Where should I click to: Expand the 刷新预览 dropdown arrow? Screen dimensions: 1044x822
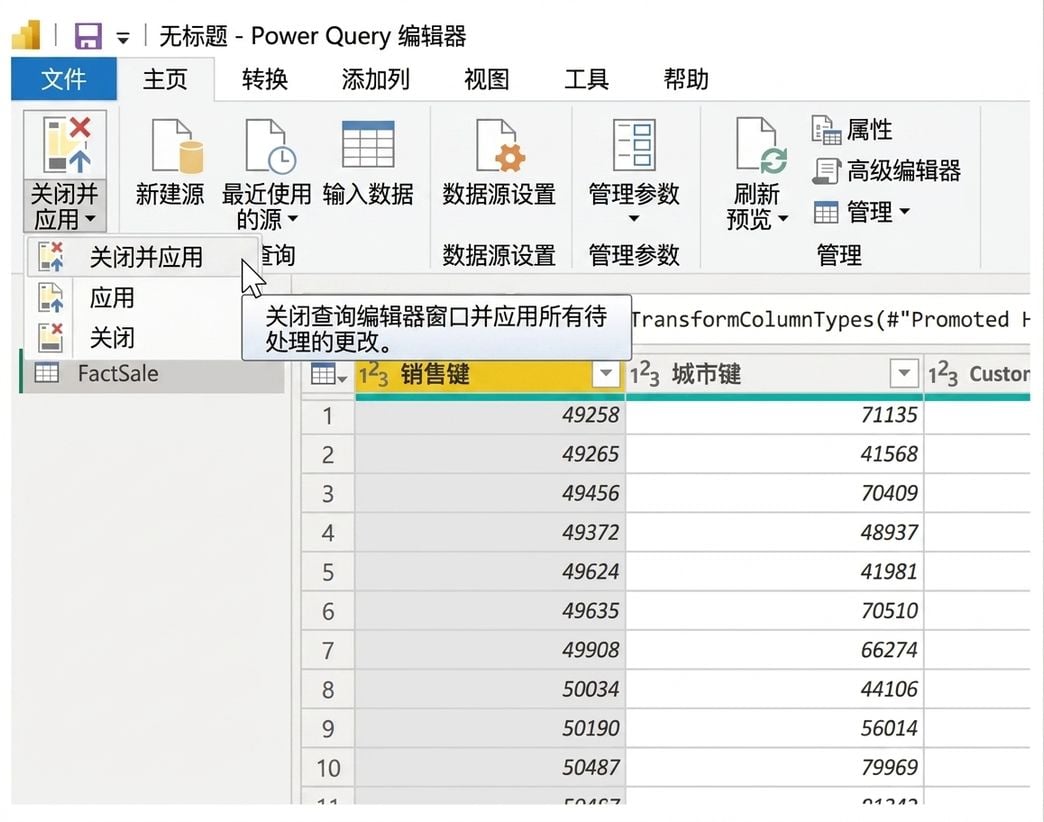pyautogui.click(x=783, y=218)
